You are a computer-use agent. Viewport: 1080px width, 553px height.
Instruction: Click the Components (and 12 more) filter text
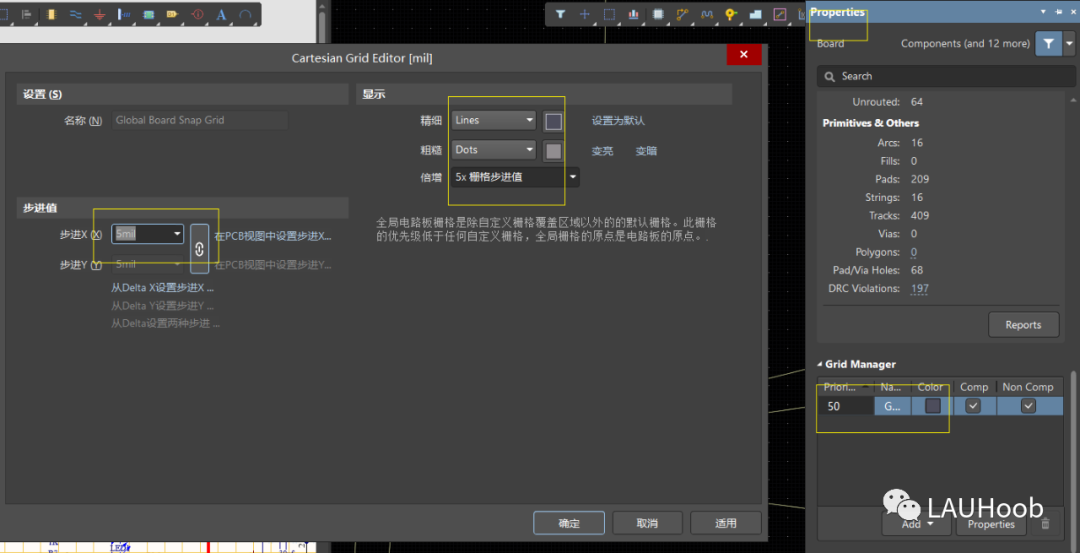point(966,43)
